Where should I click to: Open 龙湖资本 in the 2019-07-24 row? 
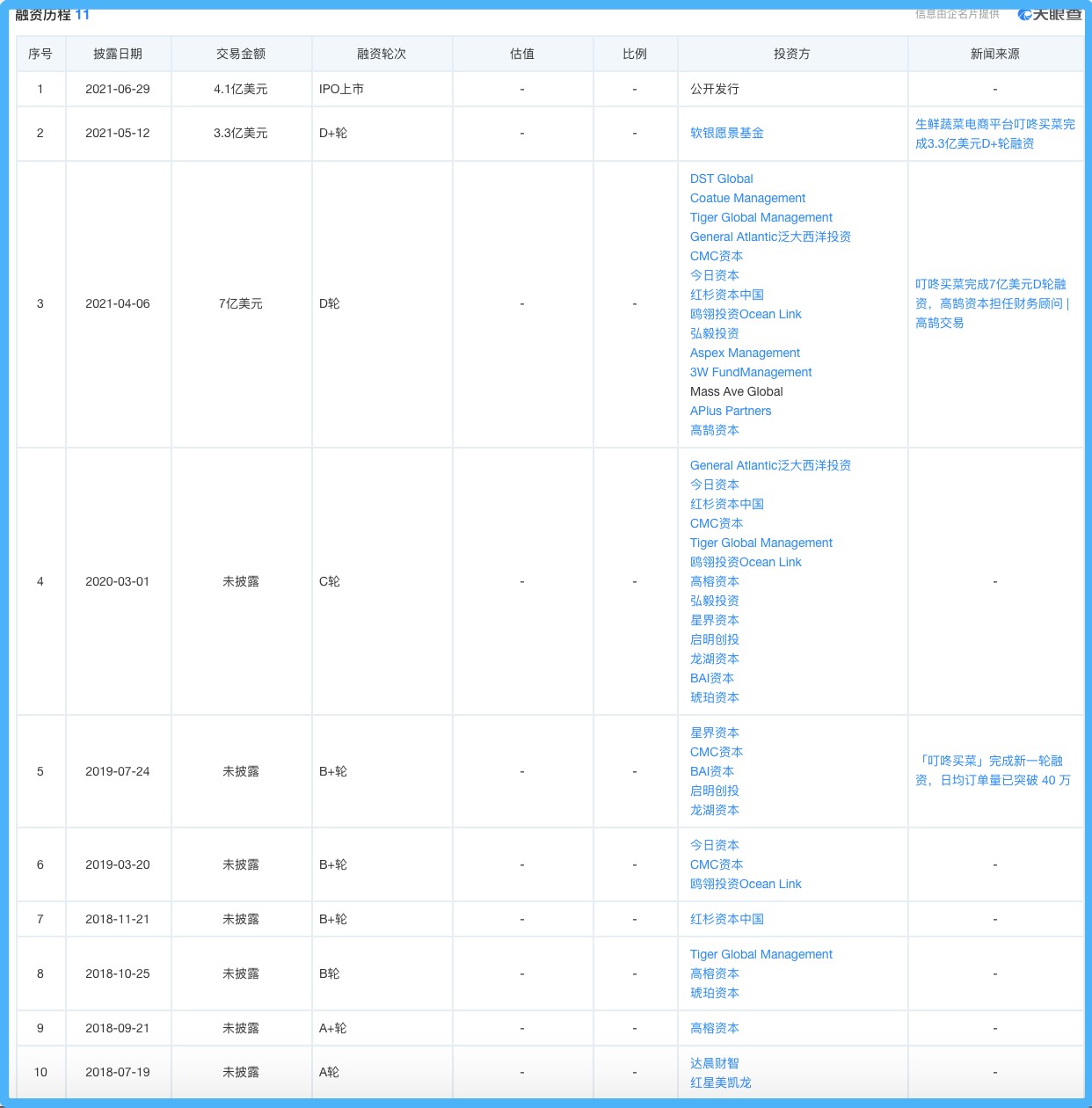(x=714, y=810)
